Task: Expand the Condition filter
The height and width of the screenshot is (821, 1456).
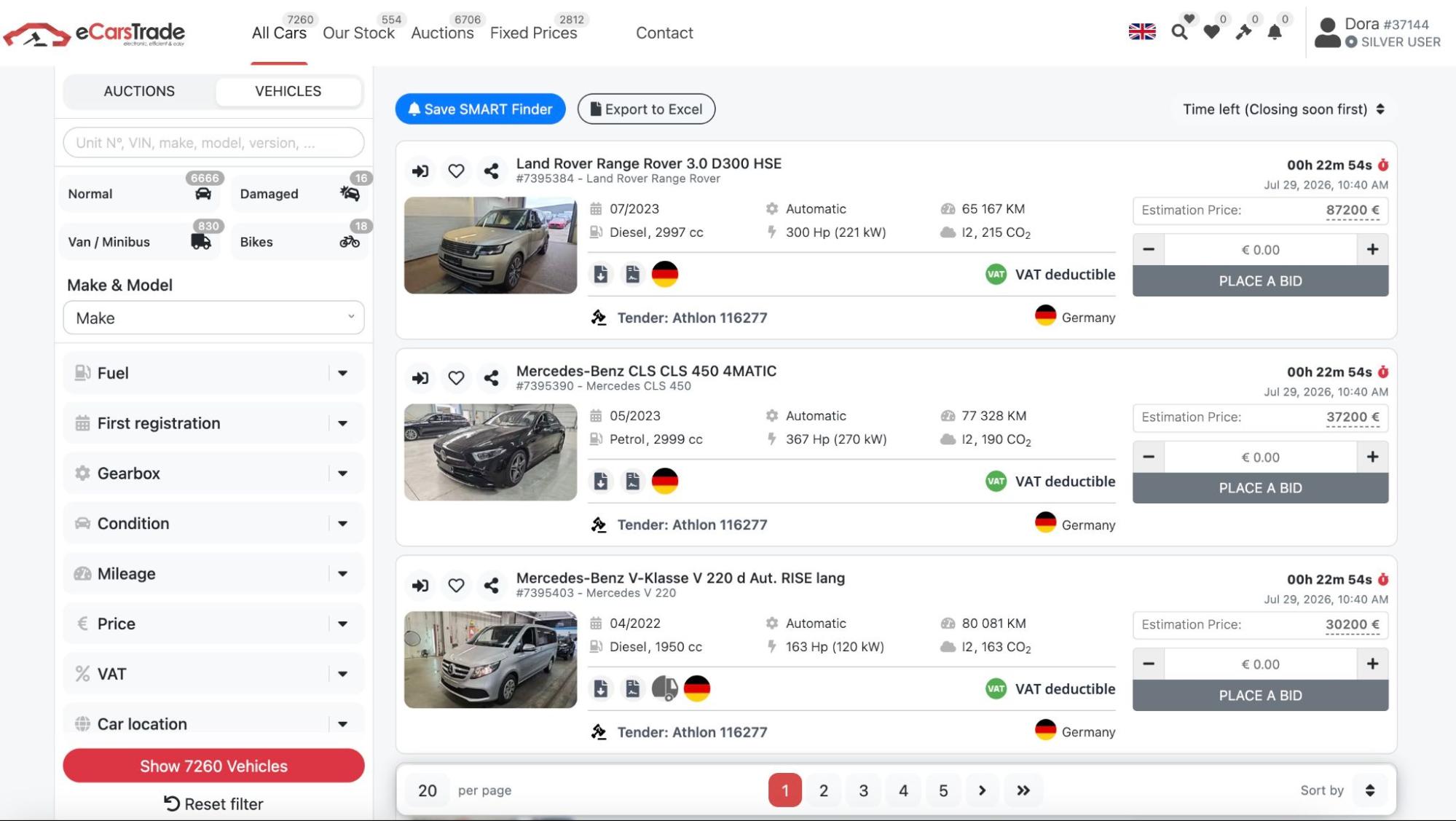Action: click(x=213, y=524)
